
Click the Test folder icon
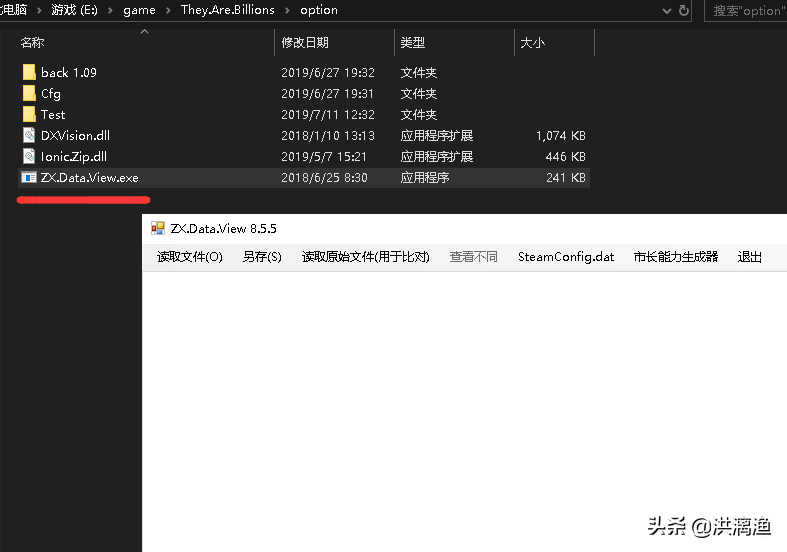tap(28, 114)
